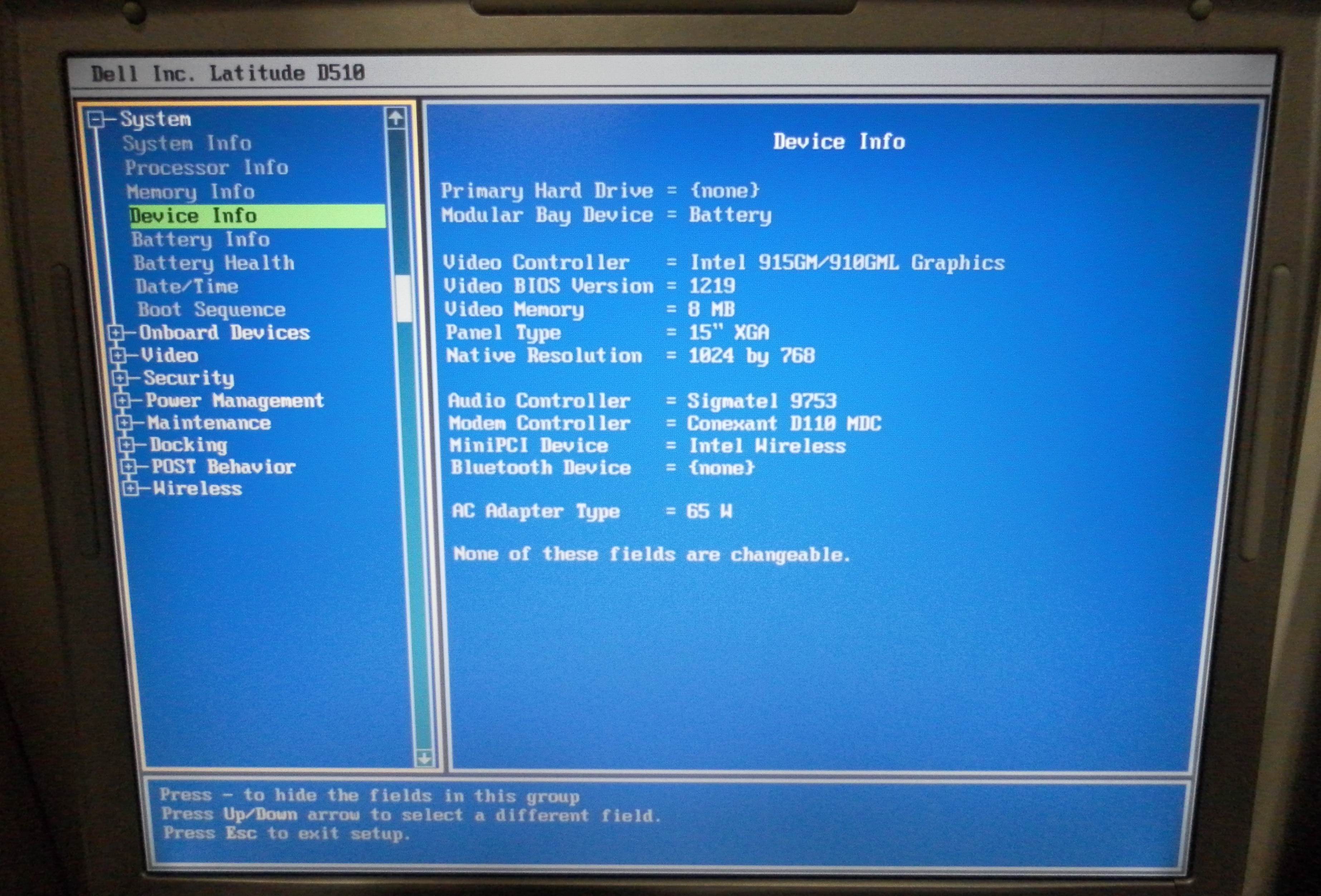1321x896 pixels.
Task: Select Memory Info entry
Action: (x=190, y=192)
